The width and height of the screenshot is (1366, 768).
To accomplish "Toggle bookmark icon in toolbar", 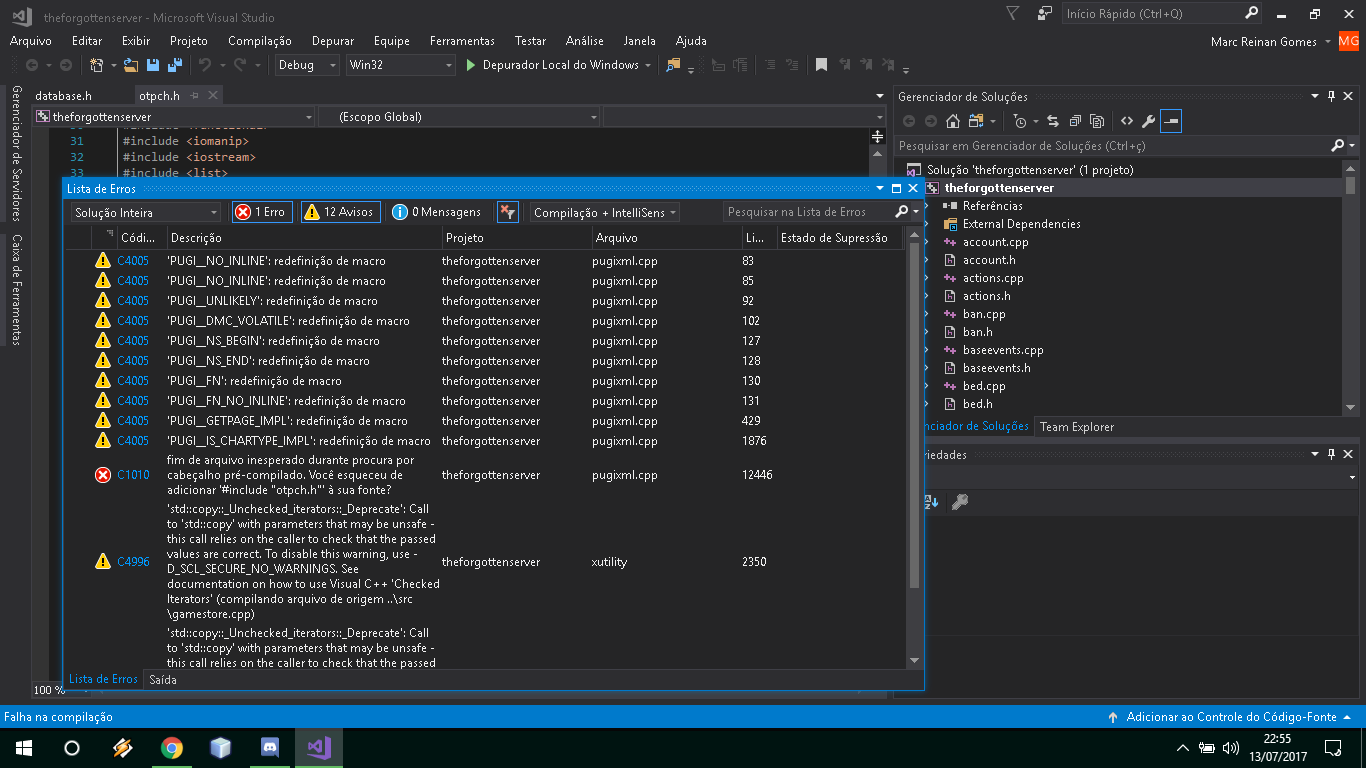I will (x=821, y=65).
